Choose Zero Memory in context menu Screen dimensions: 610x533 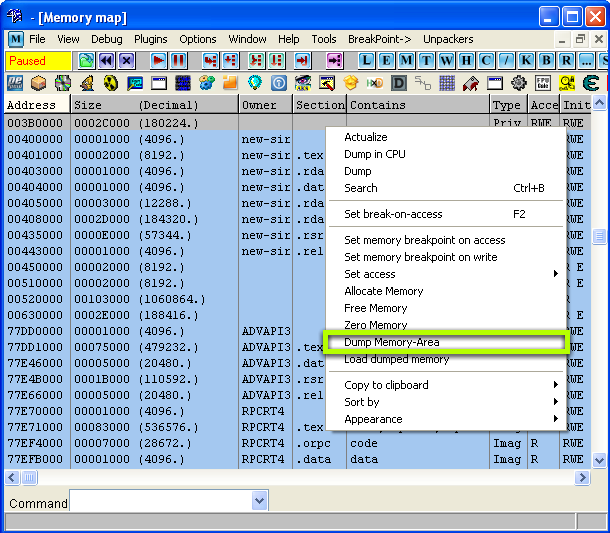tap(376, 325)
